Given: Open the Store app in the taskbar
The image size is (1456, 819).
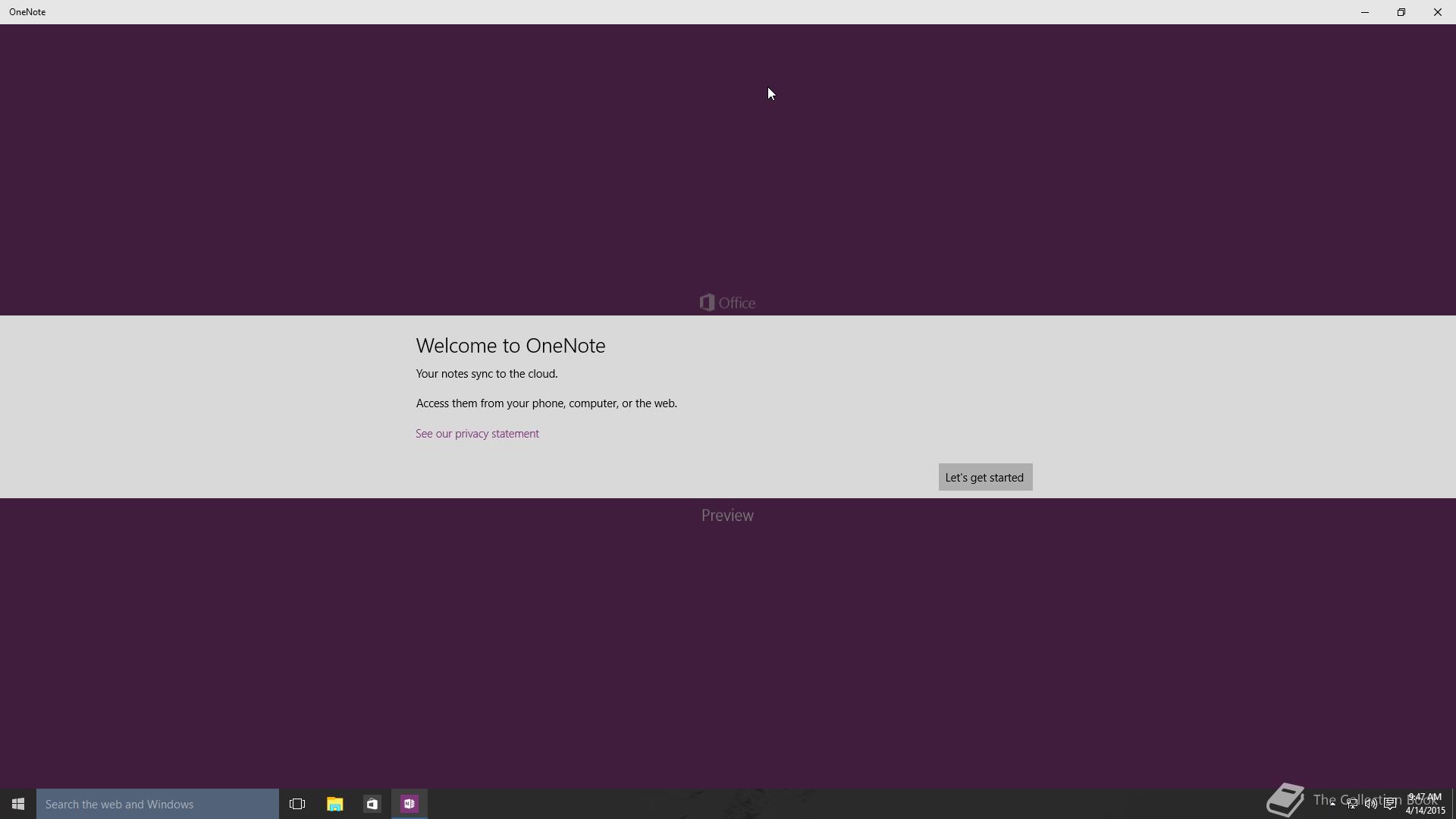Looking at the screenshot, I should pos(372,804).
